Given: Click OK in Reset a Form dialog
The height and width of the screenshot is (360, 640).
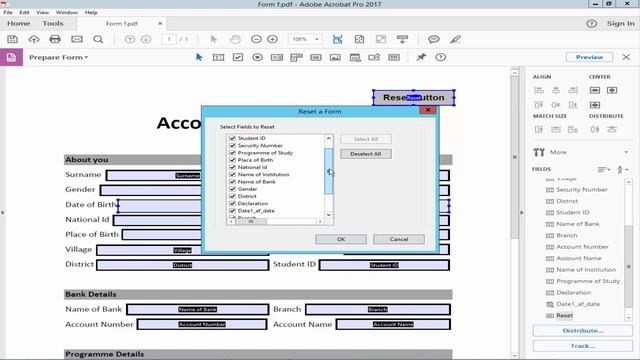Looking at the screenshot, I should pos(341,239).
